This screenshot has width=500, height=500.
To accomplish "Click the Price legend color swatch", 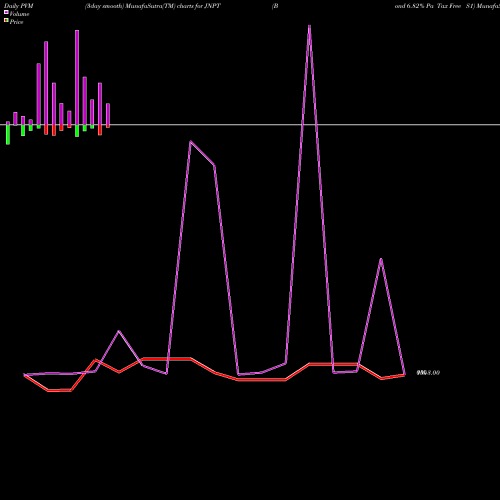I will coord(6,20).
